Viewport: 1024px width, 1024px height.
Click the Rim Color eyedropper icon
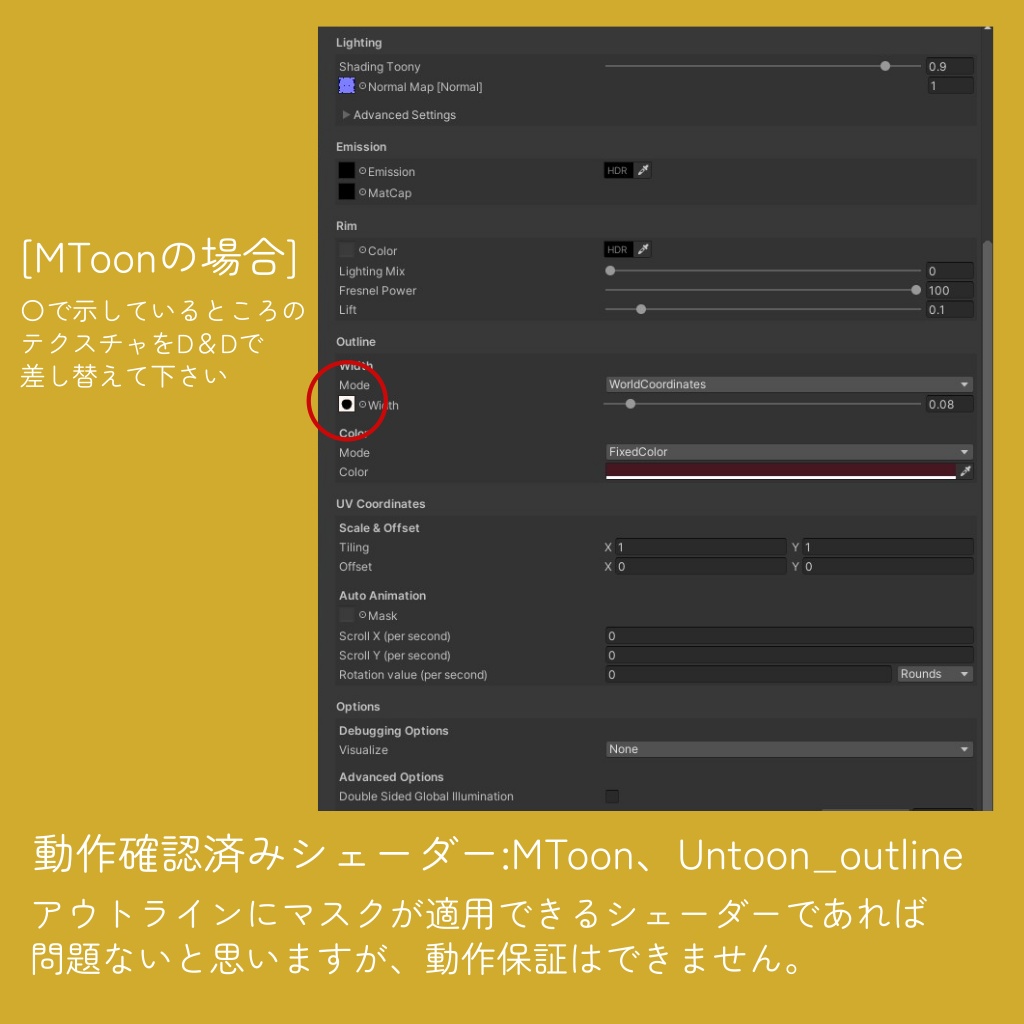(x=642, y=249)
